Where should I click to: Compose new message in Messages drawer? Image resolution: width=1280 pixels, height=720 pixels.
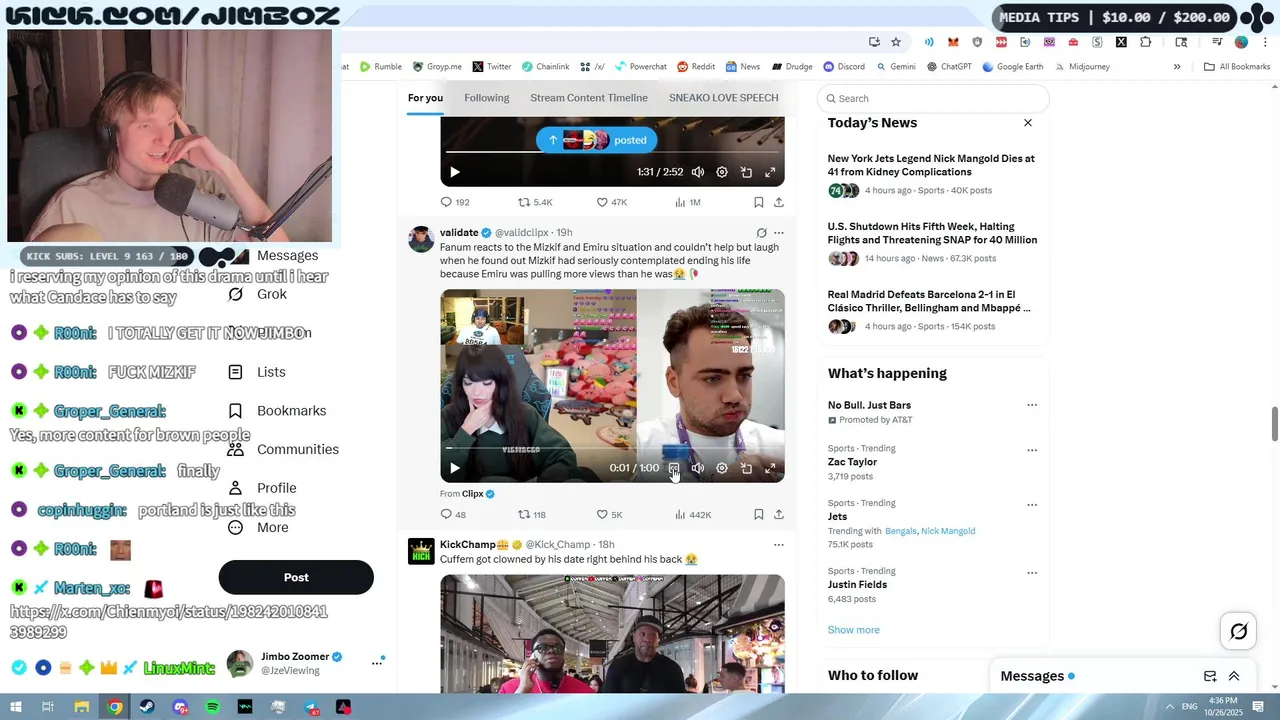[1210, 676]
